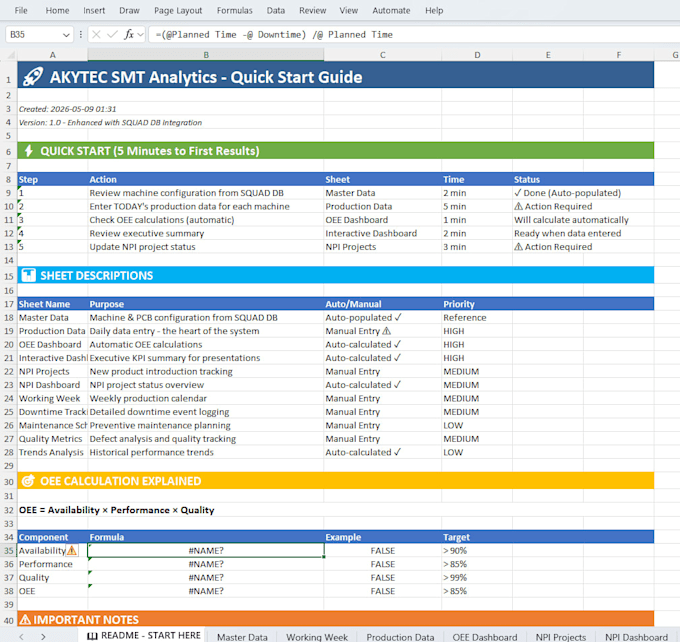Click 'Preventive maintenance planning' cell
Image resolution: width=680 pixels, height=642 pixels.
(x=206, y=425)
